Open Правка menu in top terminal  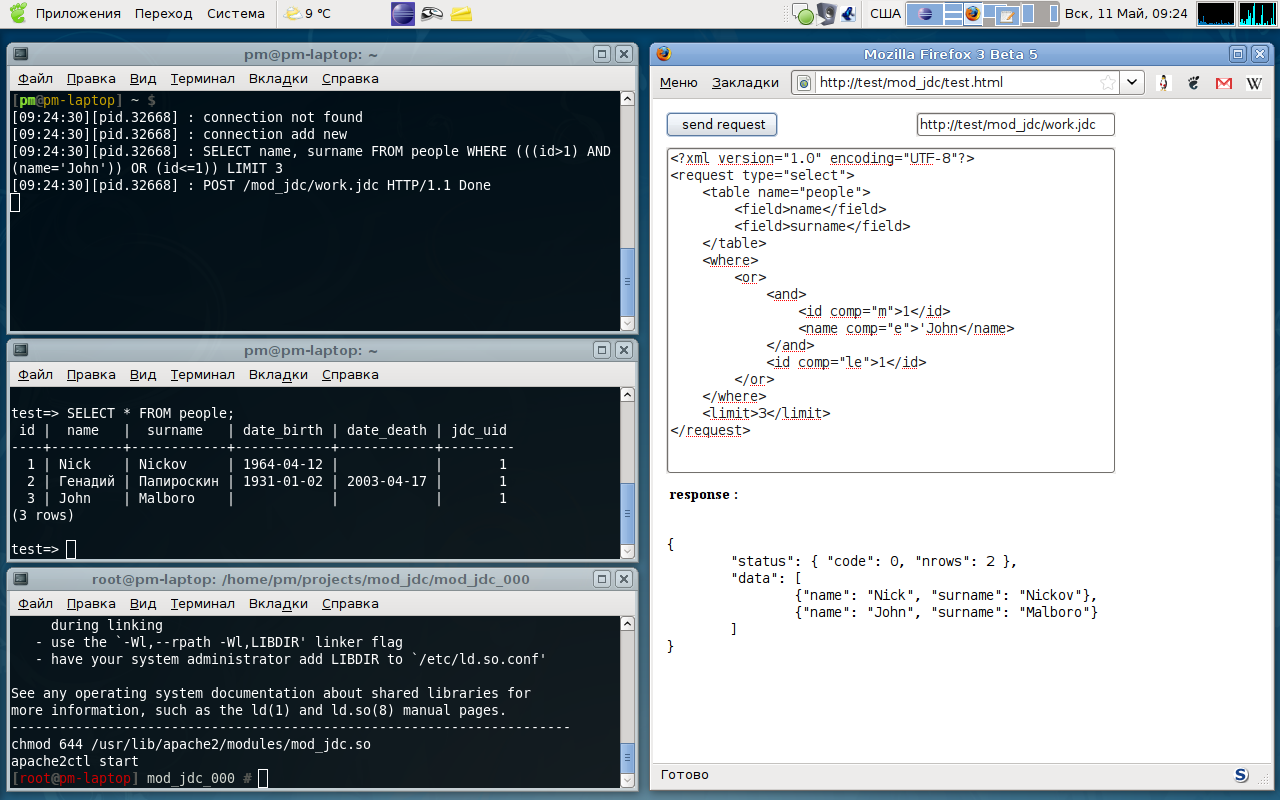(91, 79)
